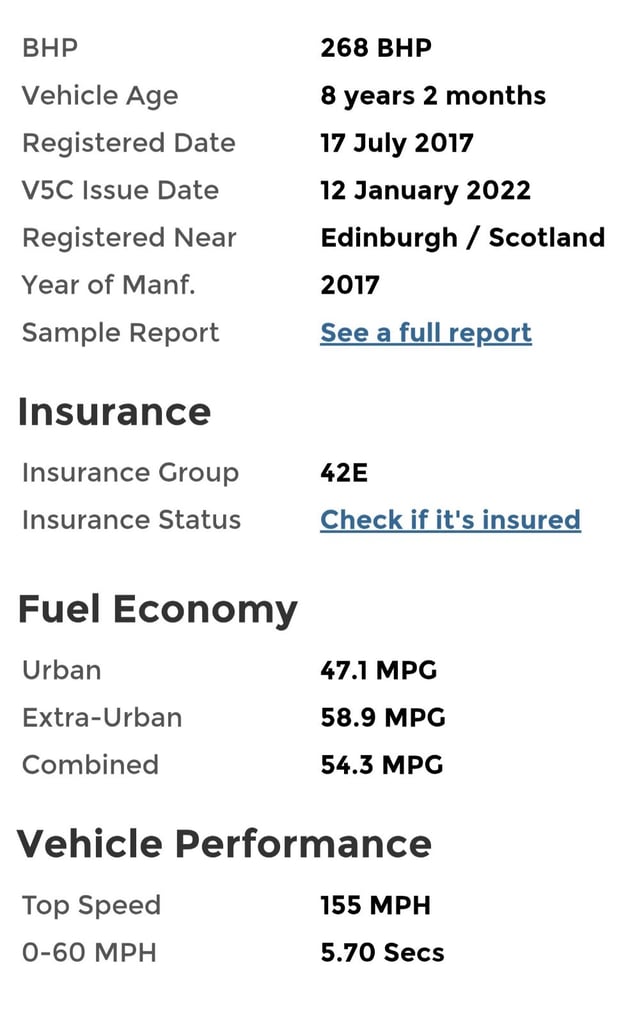The image size is (628, 1024).
Task: Click 'Check if it's insured' link
Action: pos(450,520)
